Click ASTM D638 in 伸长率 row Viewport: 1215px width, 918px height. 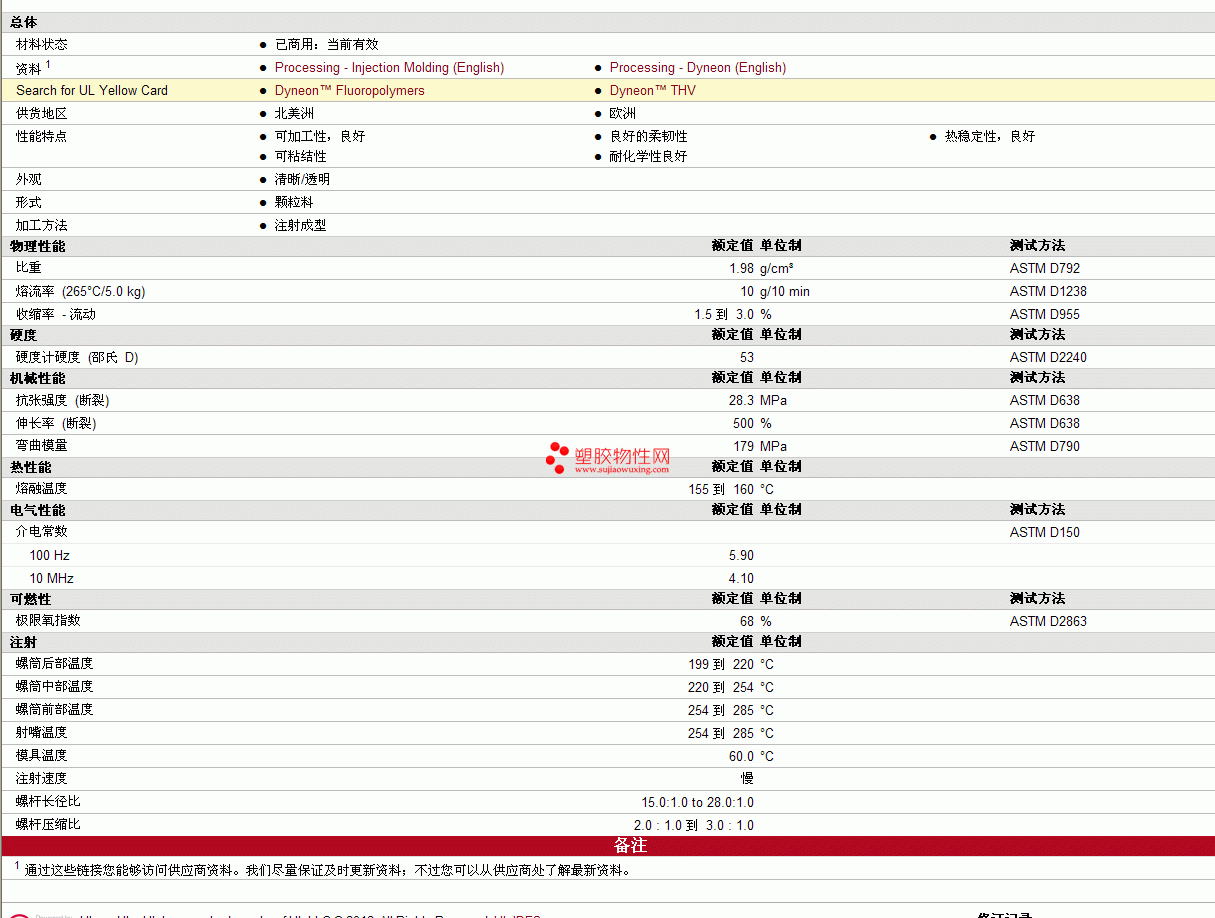pyautogui.click(x=1045, y=424)
